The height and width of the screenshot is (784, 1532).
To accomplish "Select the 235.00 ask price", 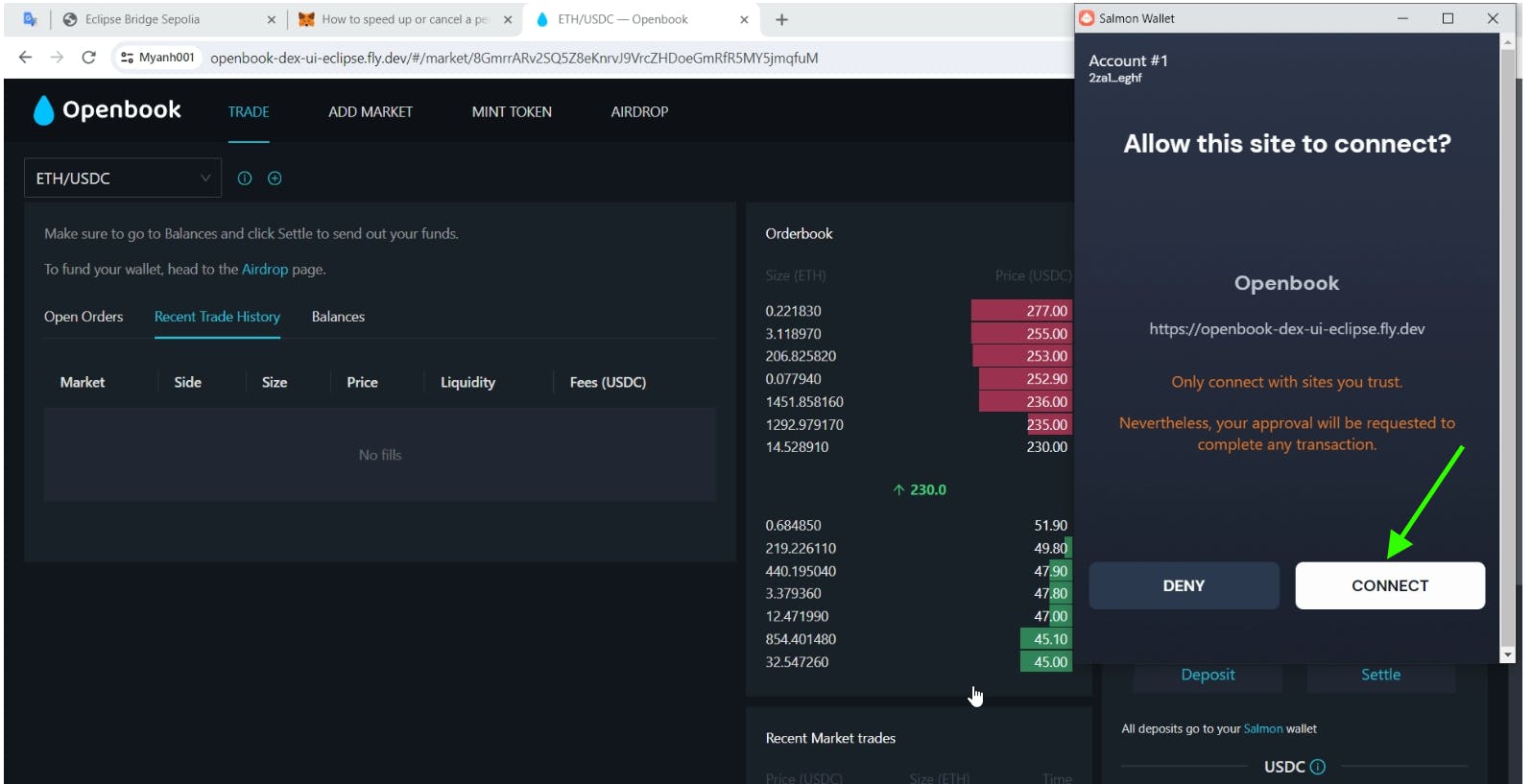I will click(1046, 424).
